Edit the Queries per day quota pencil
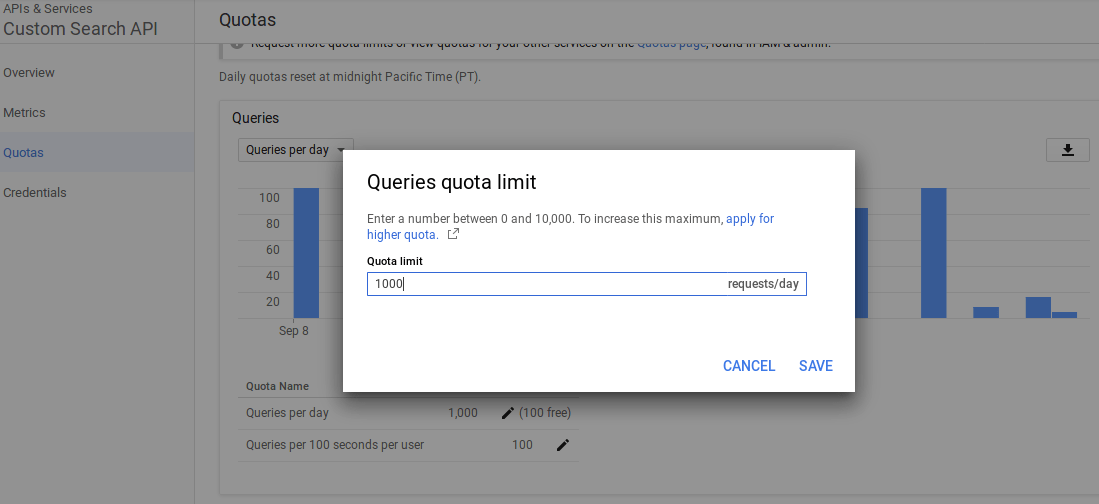The height and width of the screenshot is (504, 1099). coord(508,413)
